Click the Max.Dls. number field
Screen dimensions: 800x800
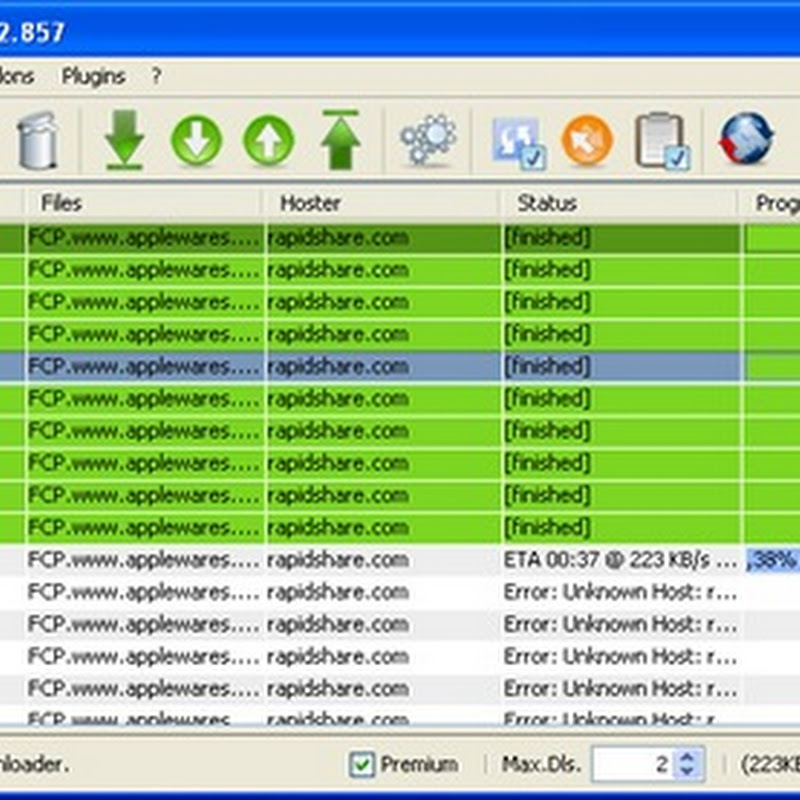pos(632,764)
